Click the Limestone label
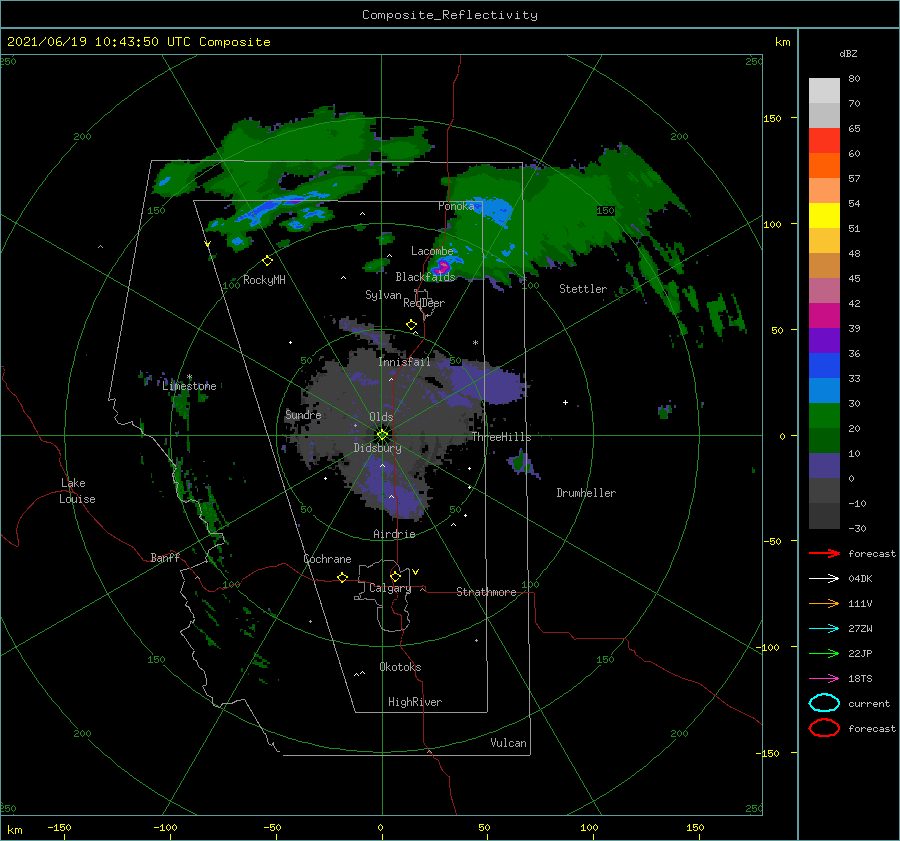Screen dimensions: 900x841 pyautogui.click(x=189, y=386)
